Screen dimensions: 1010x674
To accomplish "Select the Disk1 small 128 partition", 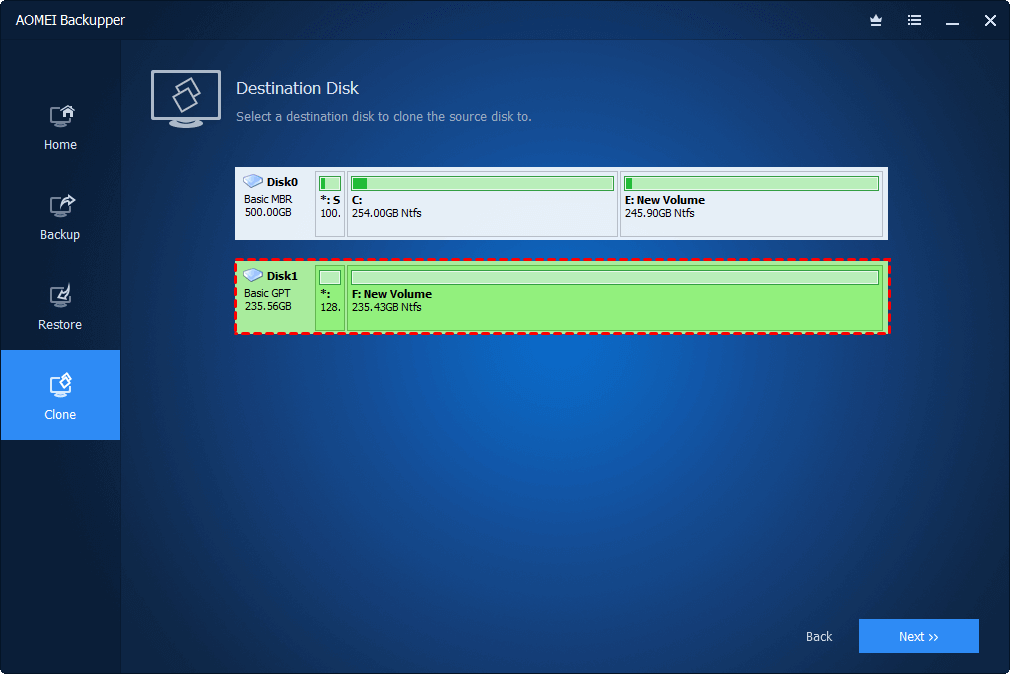I will click(x=330, y=298).
